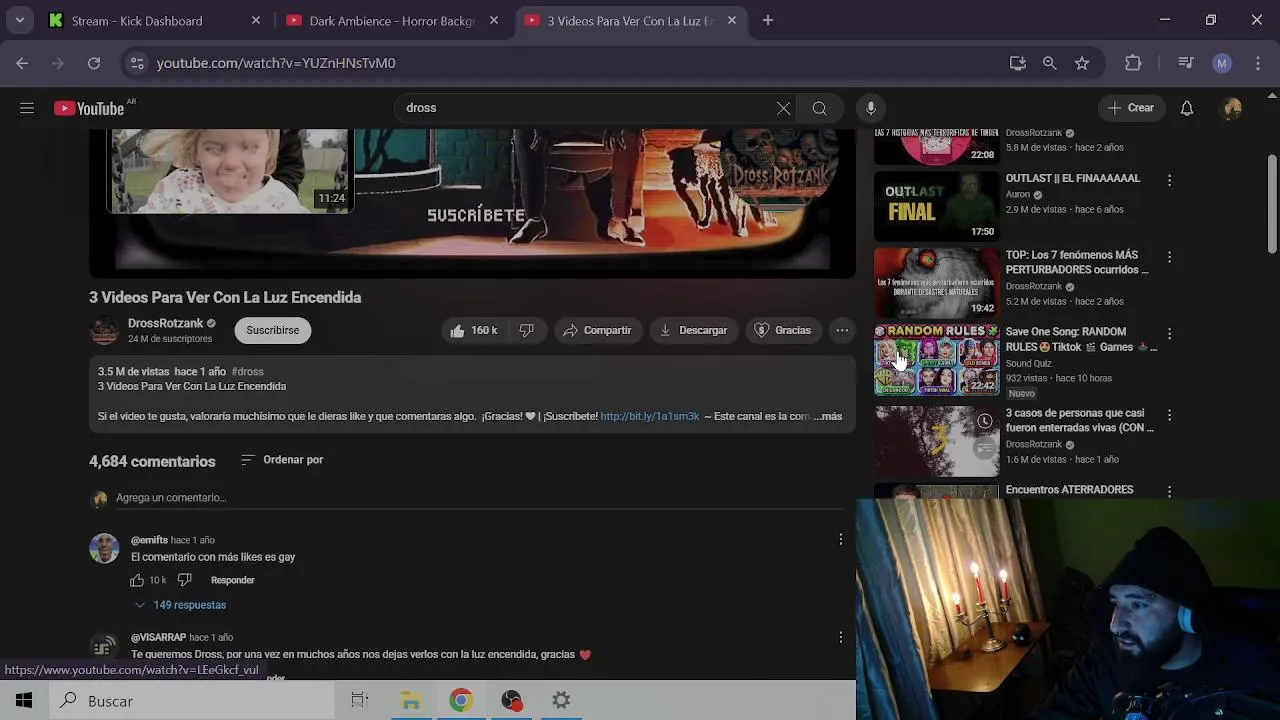The image size is (1280, 720).
Task: Click the Gracias thanks button
Action: (783, 330)
